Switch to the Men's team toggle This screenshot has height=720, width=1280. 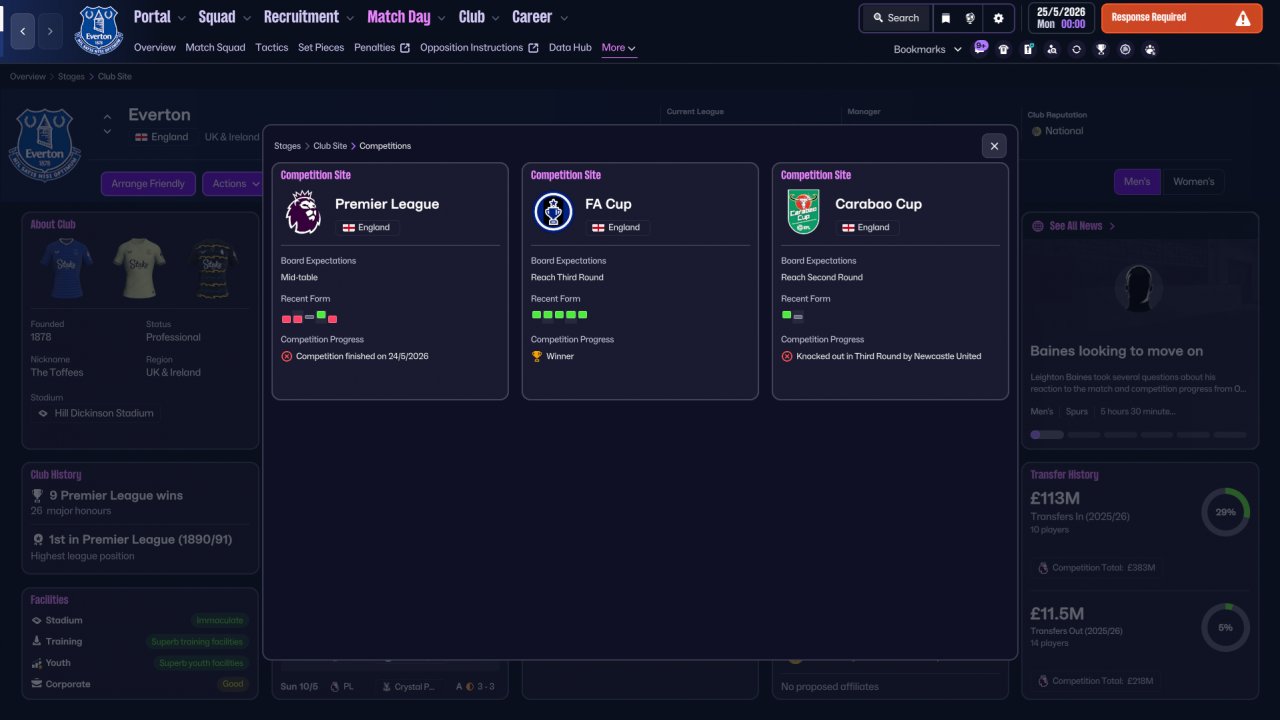(1137, 182)
